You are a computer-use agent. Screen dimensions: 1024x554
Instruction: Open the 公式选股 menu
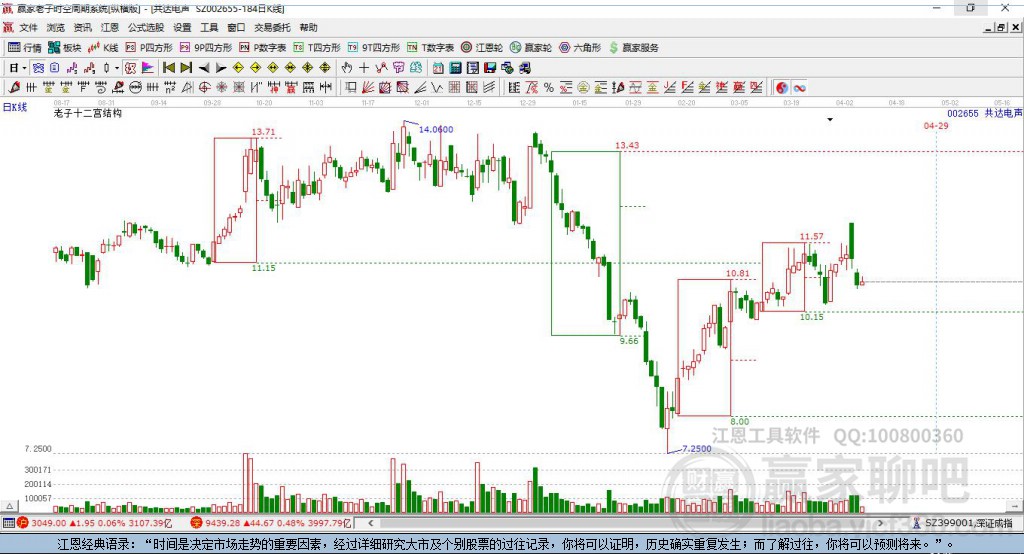[146, 27]
